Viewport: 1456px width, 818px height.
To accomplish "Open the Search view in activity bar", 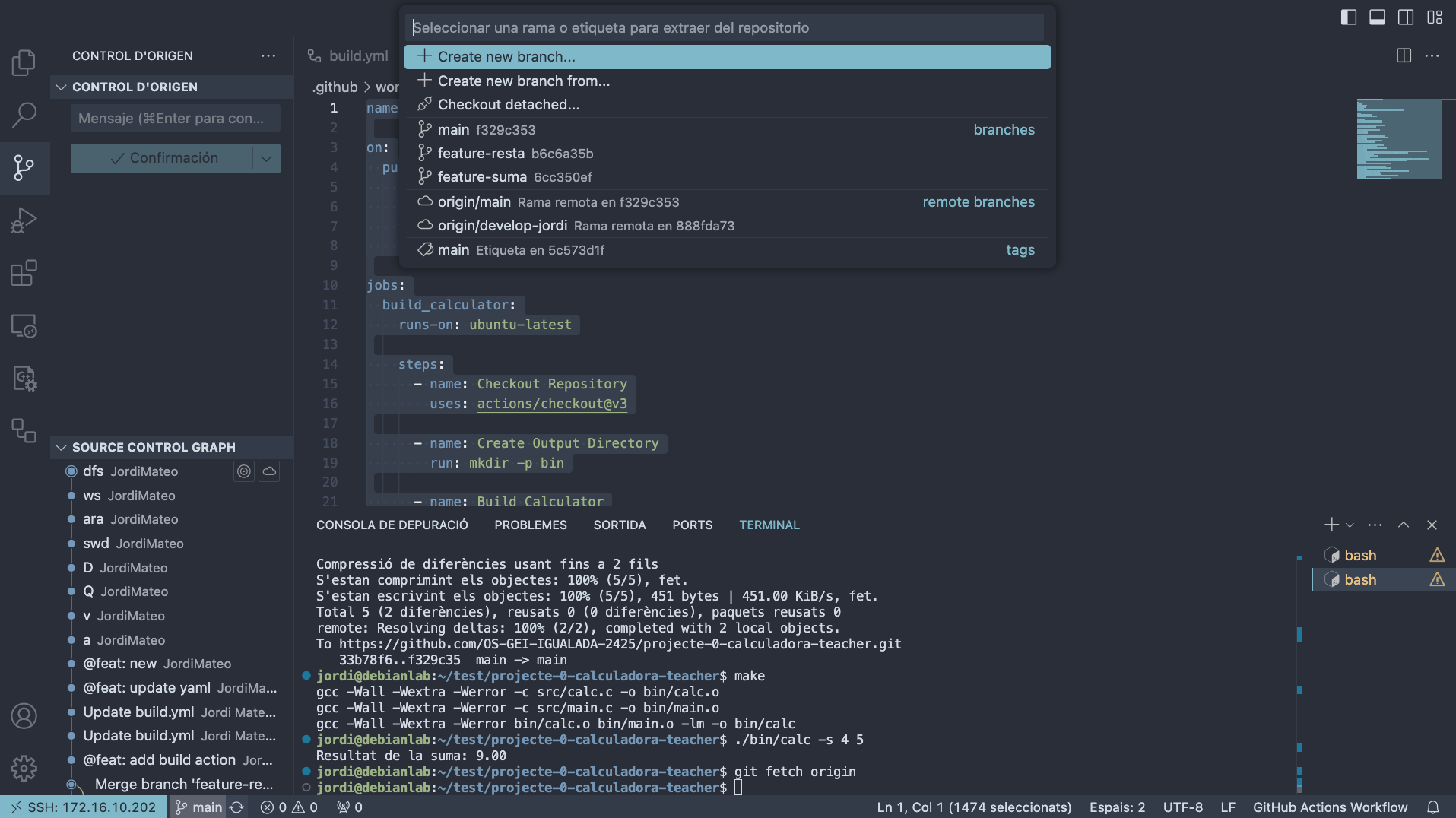I will click(24, 115).
